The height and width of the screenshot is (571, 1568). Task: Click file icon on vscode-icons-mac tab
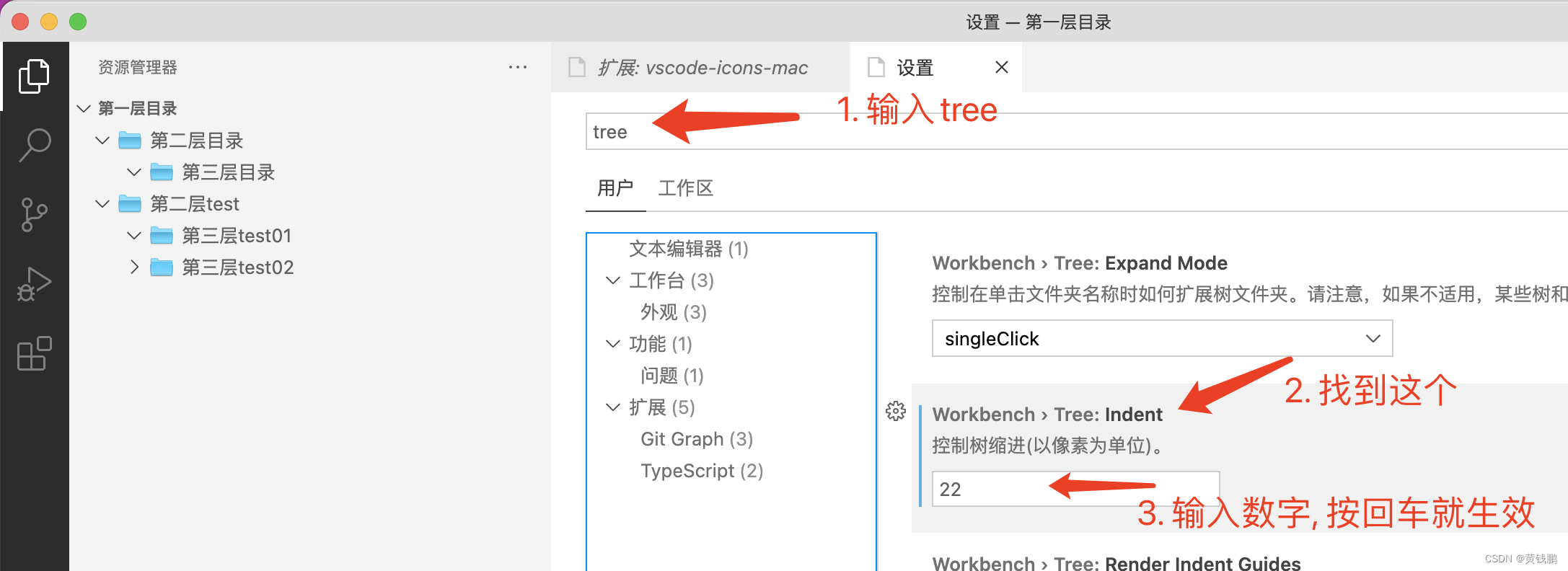(577, 67)
